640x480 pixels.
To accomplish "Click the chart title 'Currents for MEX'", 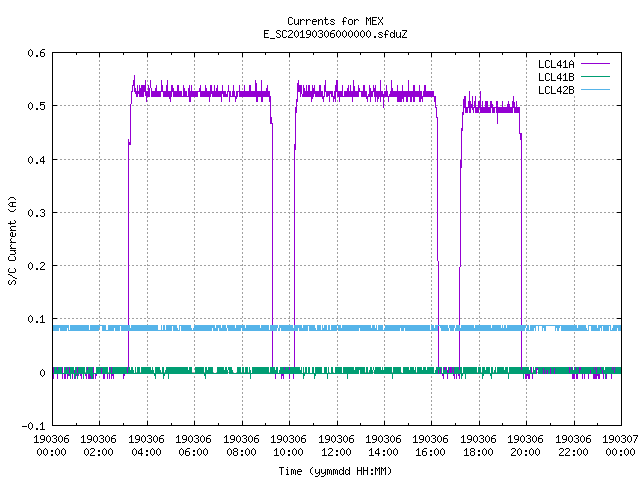I will coord(335,21).
